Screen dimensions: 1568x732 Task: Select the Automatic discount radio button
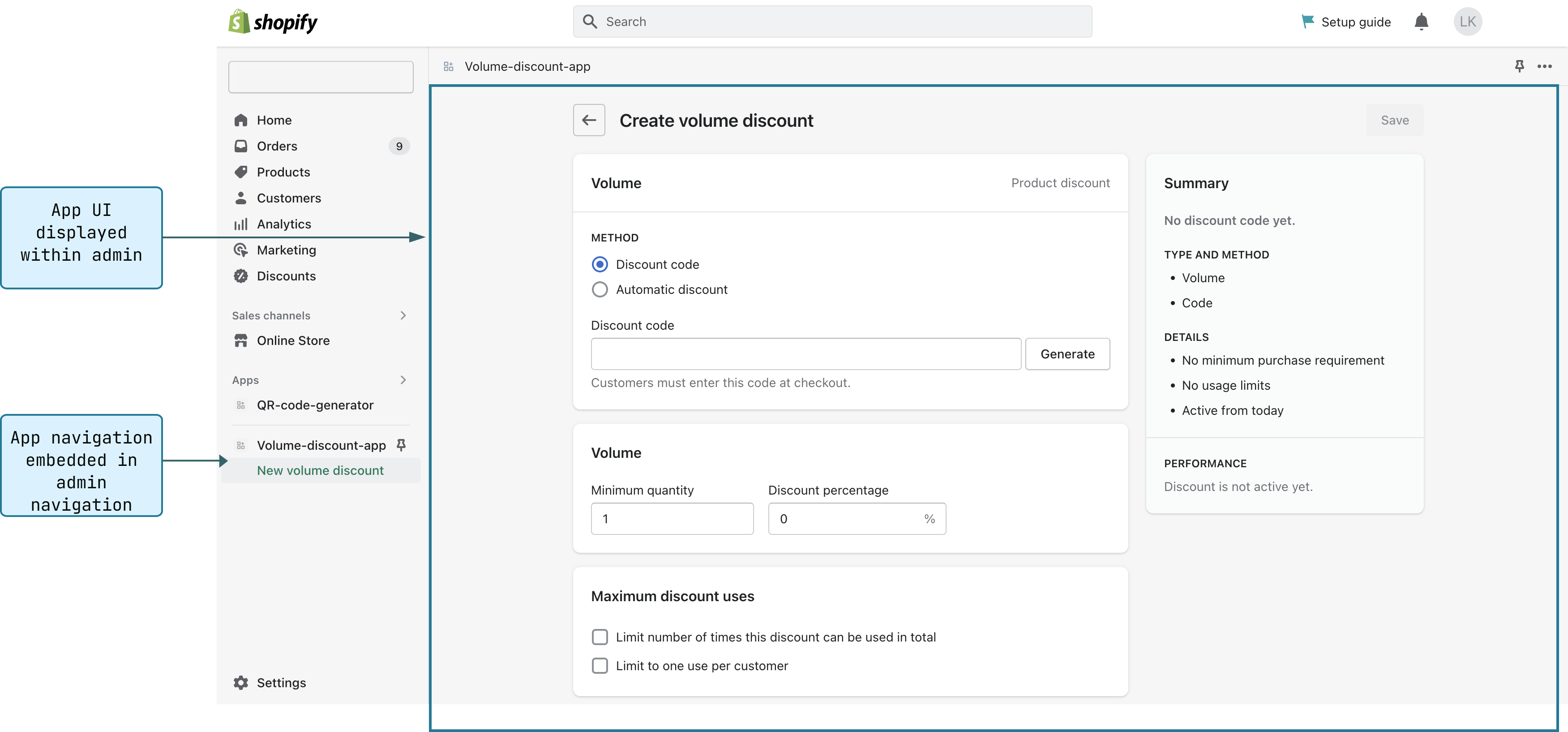pyautogui.click(x=600, y=289)
